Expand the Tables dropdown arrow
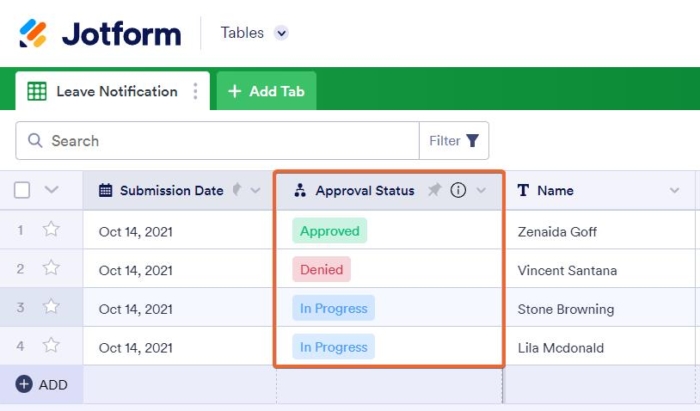The image size is (700, 411). [281, 33]
